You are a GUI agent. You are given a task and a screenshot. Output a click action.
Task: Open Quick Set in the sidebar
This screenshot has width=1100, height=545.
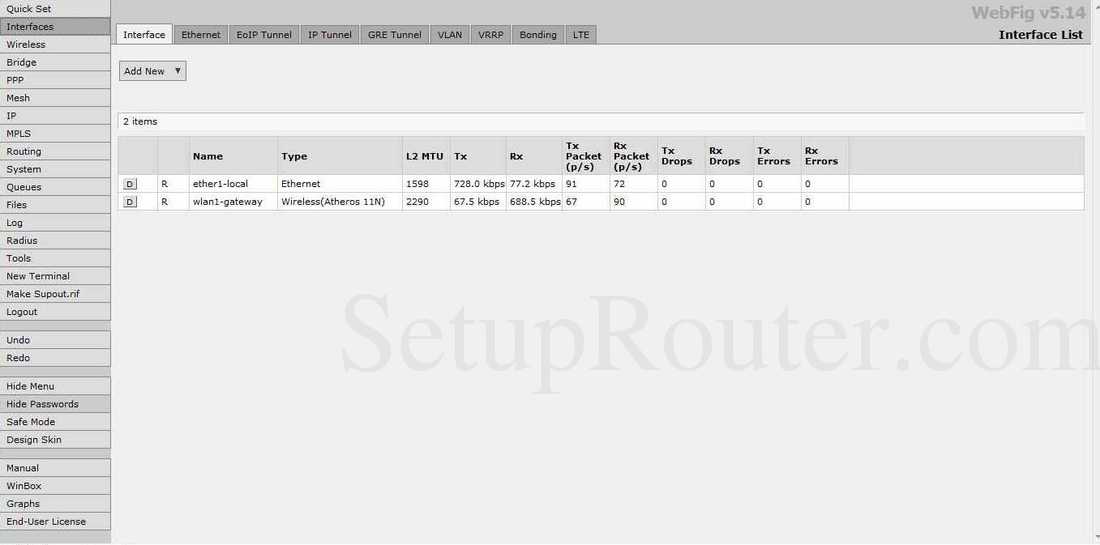tap(55, 8)
